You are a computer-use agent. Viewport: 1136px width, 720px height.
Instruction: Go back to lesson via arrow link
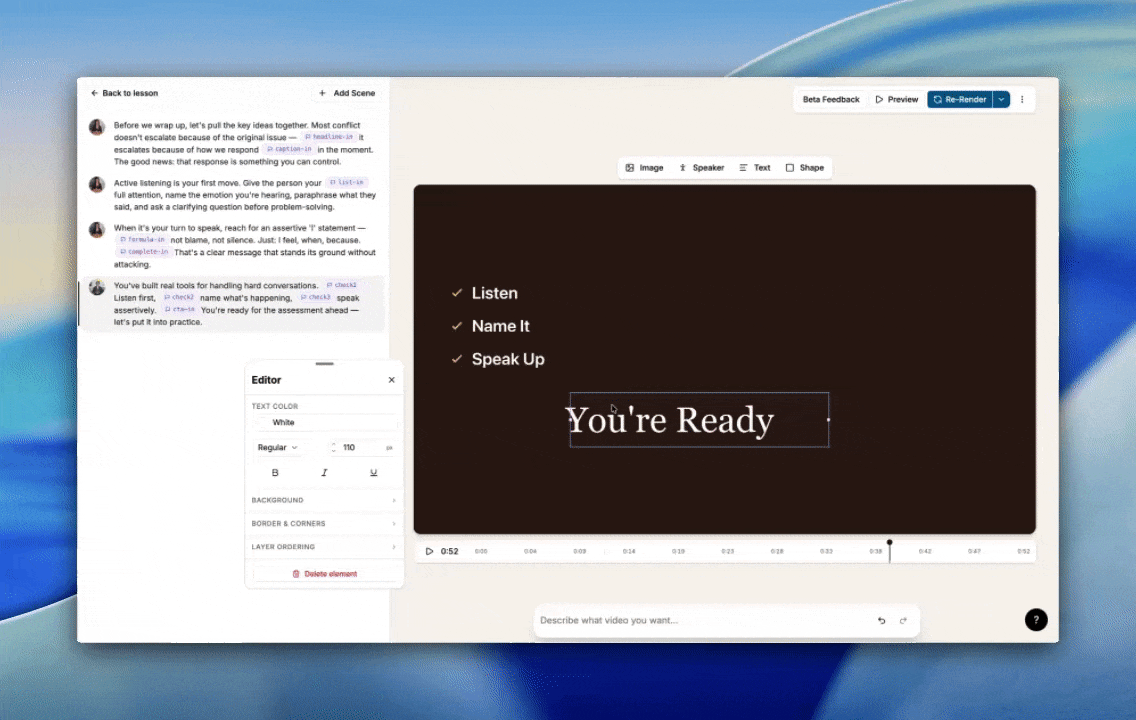pos(124,93)
